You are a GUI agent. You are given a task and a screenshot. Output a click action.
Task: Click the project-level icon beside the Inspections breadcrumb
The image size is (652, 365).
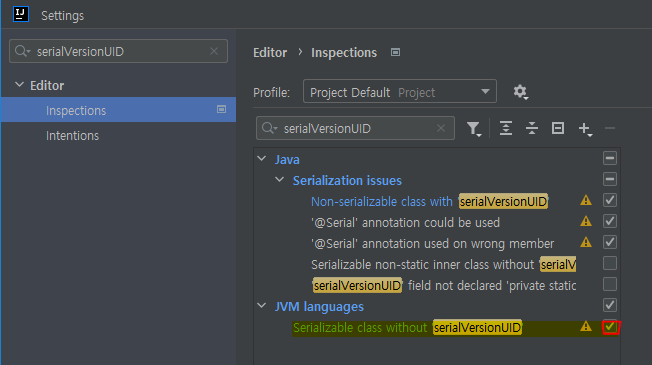pyautogui.click(x=395, y=52)
